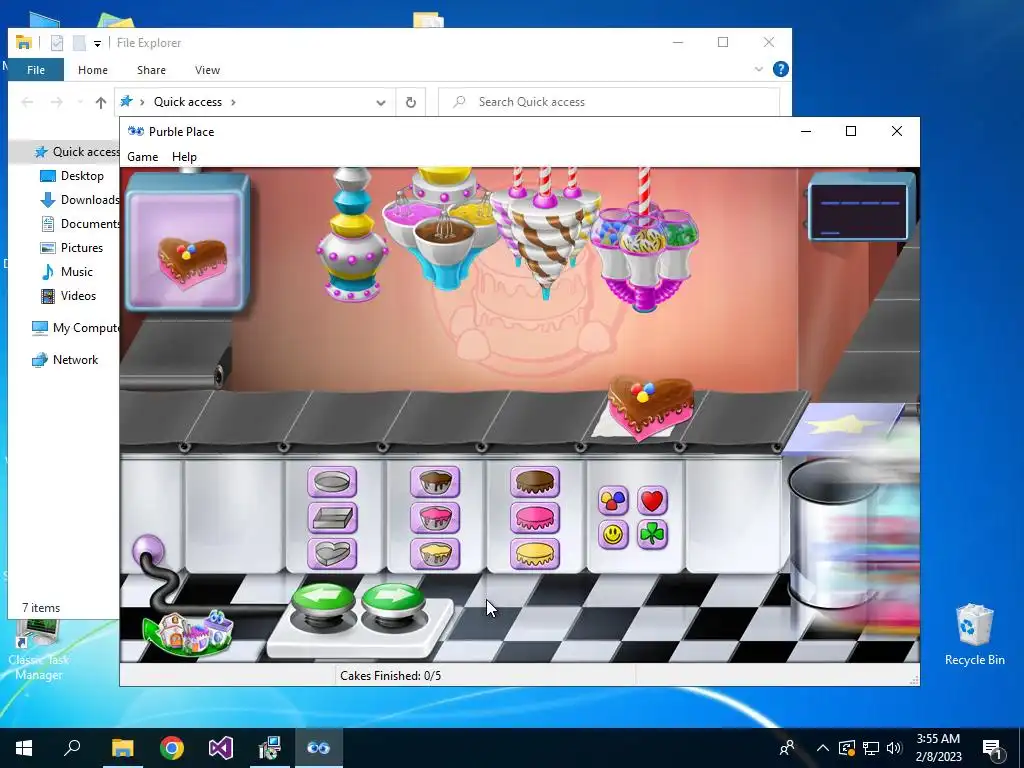Open Chrome from the taskbar

tap(172, 748)
